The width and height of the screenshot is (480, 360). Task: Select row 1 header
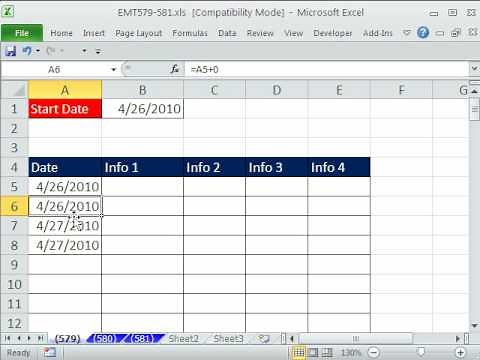(14, 109)
